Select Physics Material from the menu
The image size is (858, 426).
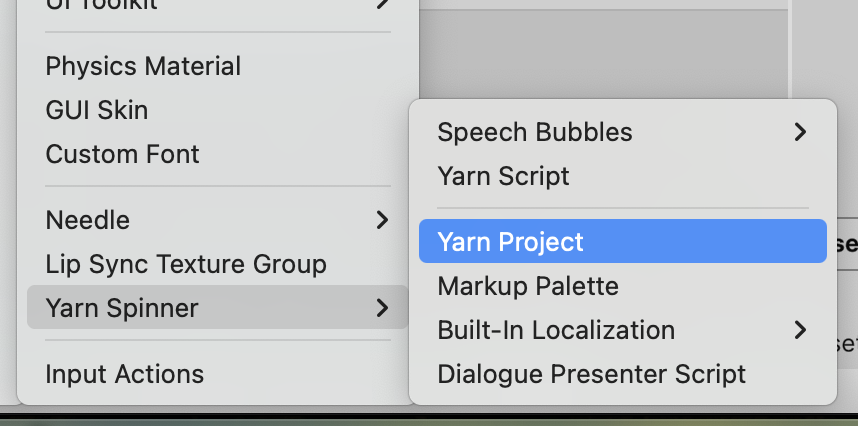pos(143,67)
